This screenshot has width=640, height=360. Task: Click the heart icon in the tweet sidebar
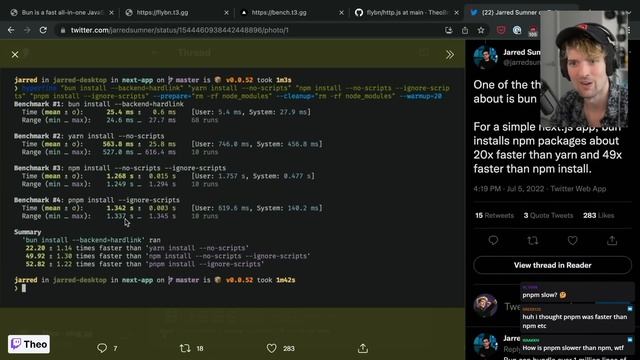click(x=572, y=240)
